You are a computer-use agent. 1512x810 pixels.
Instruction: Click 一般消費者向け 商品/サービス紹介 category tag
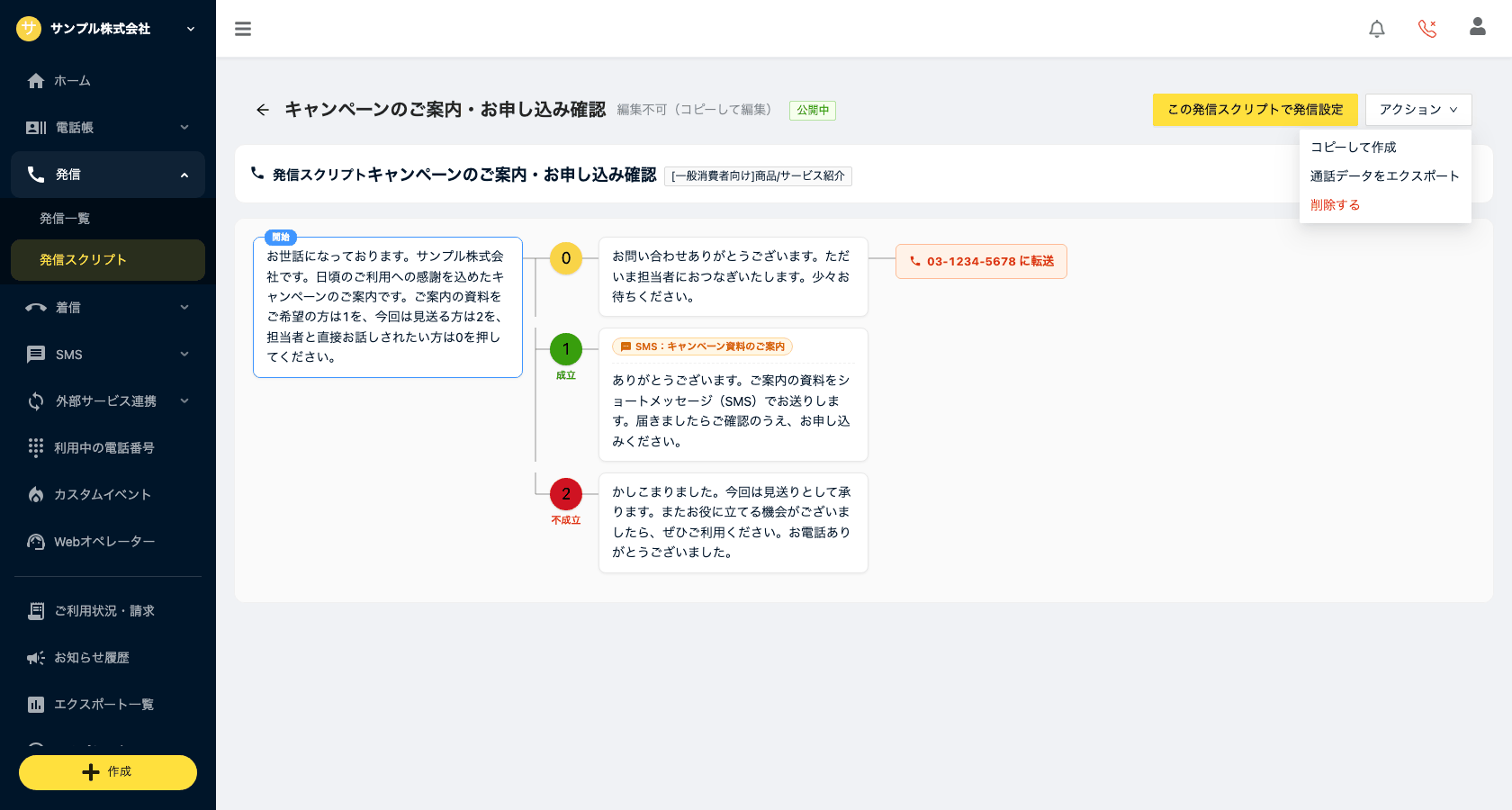pos(758,175)
